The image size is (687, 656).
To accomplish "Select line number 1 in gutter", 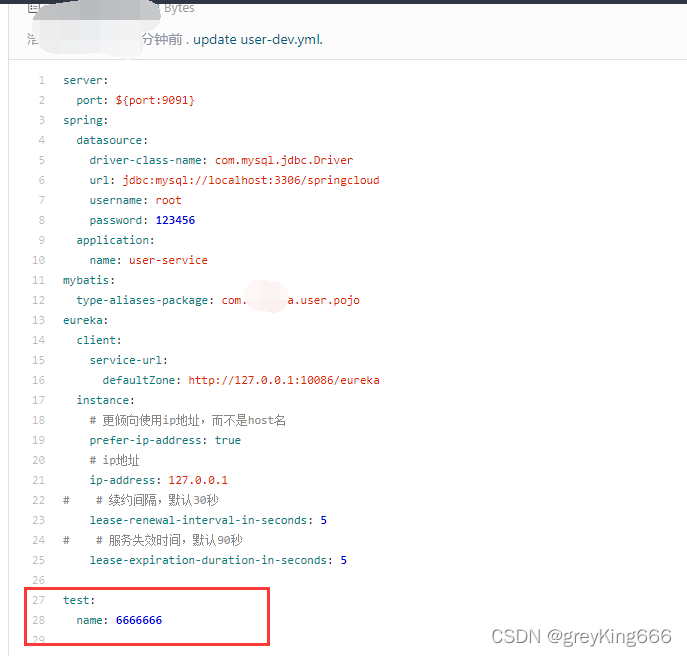I will point(42,80).
